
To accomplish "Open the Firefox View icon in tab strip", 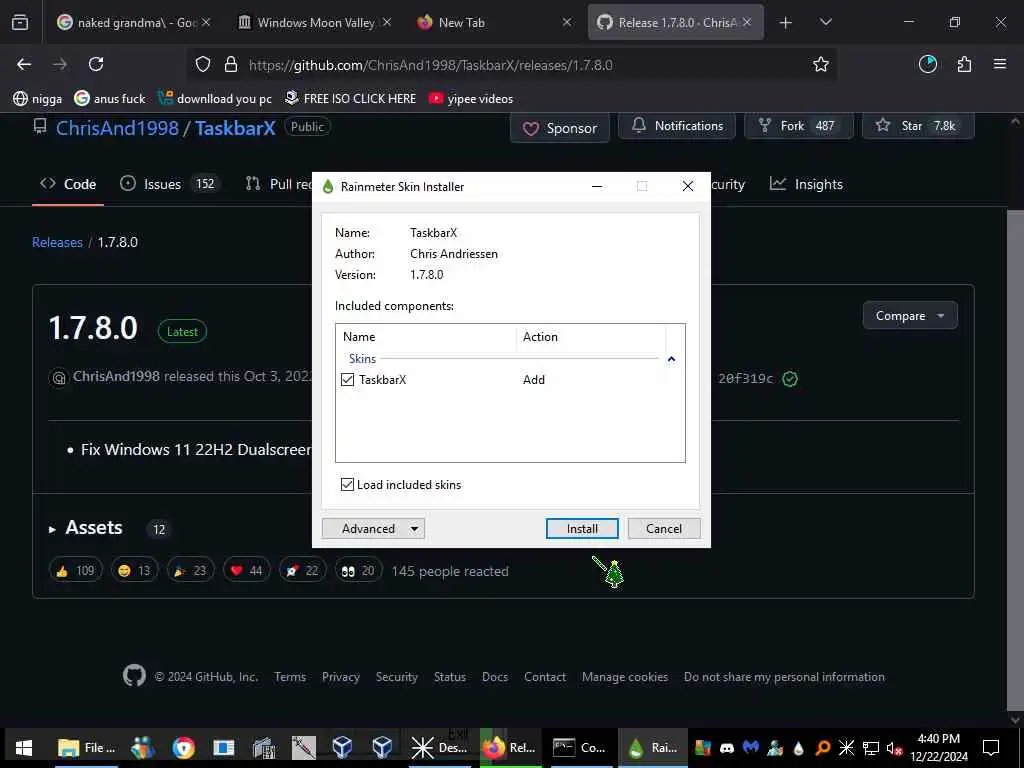I will pyautogui.click(x=20, y=22).
